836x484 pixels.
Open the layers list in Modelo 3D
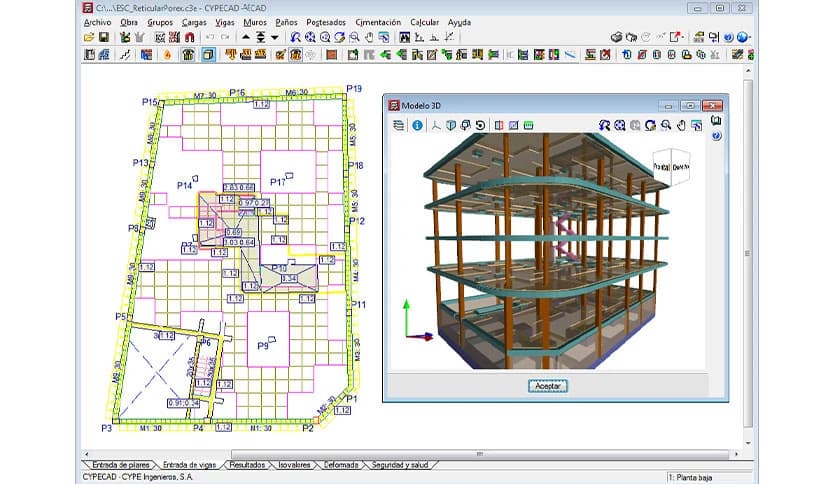399,126
